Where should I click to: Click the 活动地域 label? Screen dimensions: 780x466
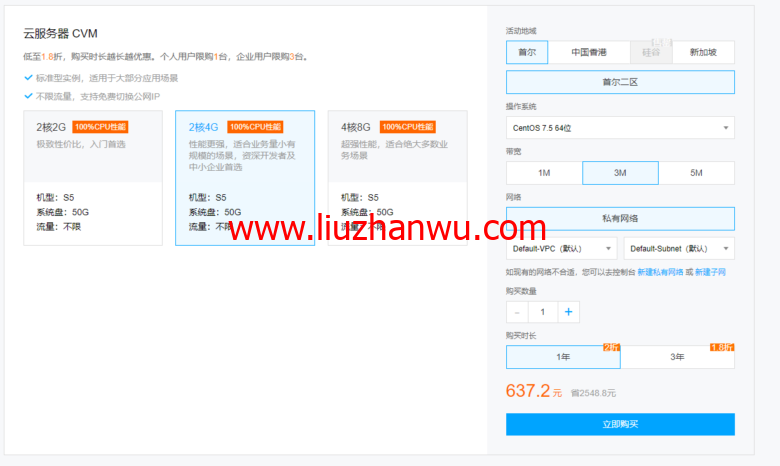521,31
